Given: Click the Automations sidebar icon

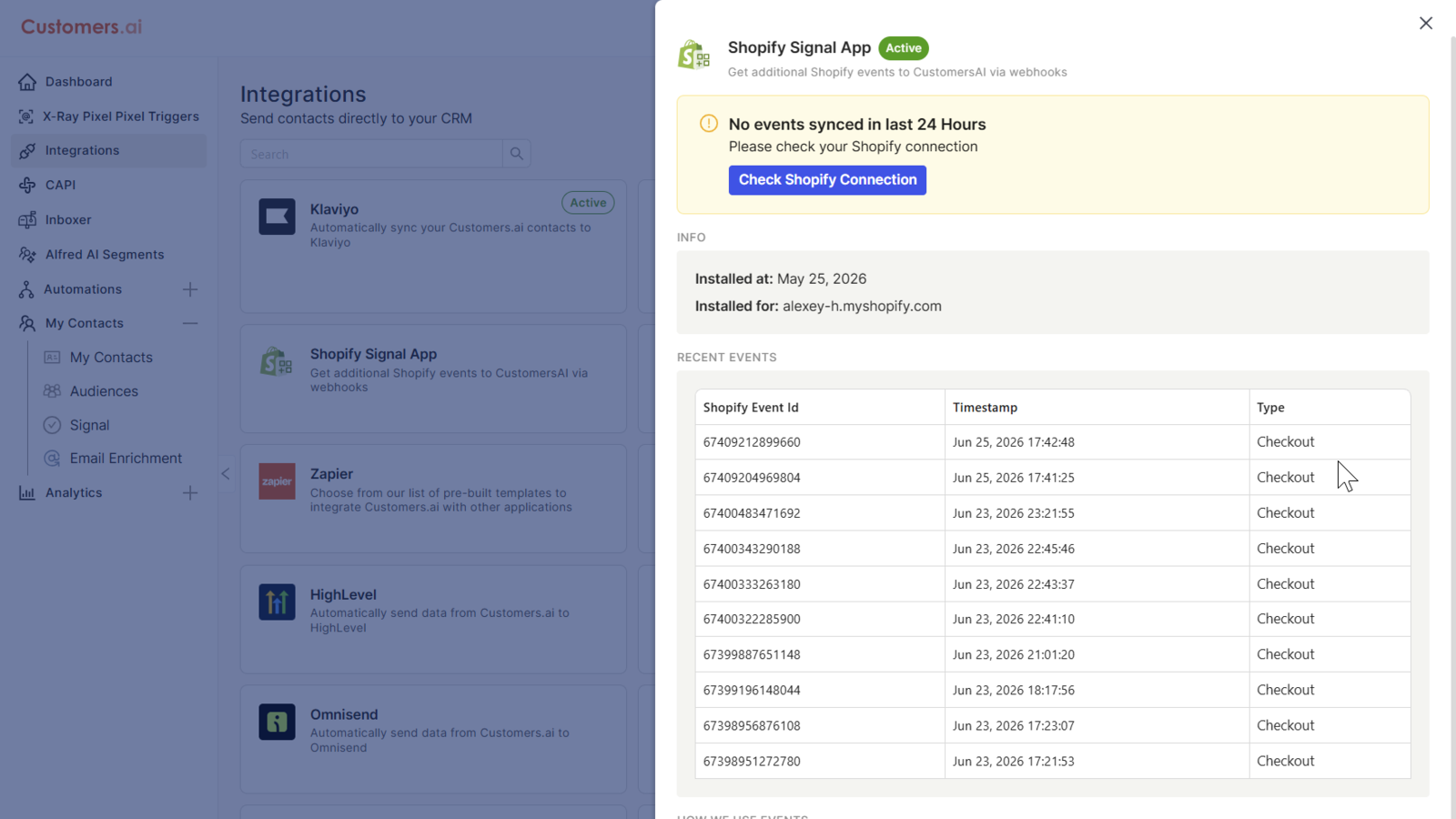Looking at the screenshot, I should [x=26, y=289].
